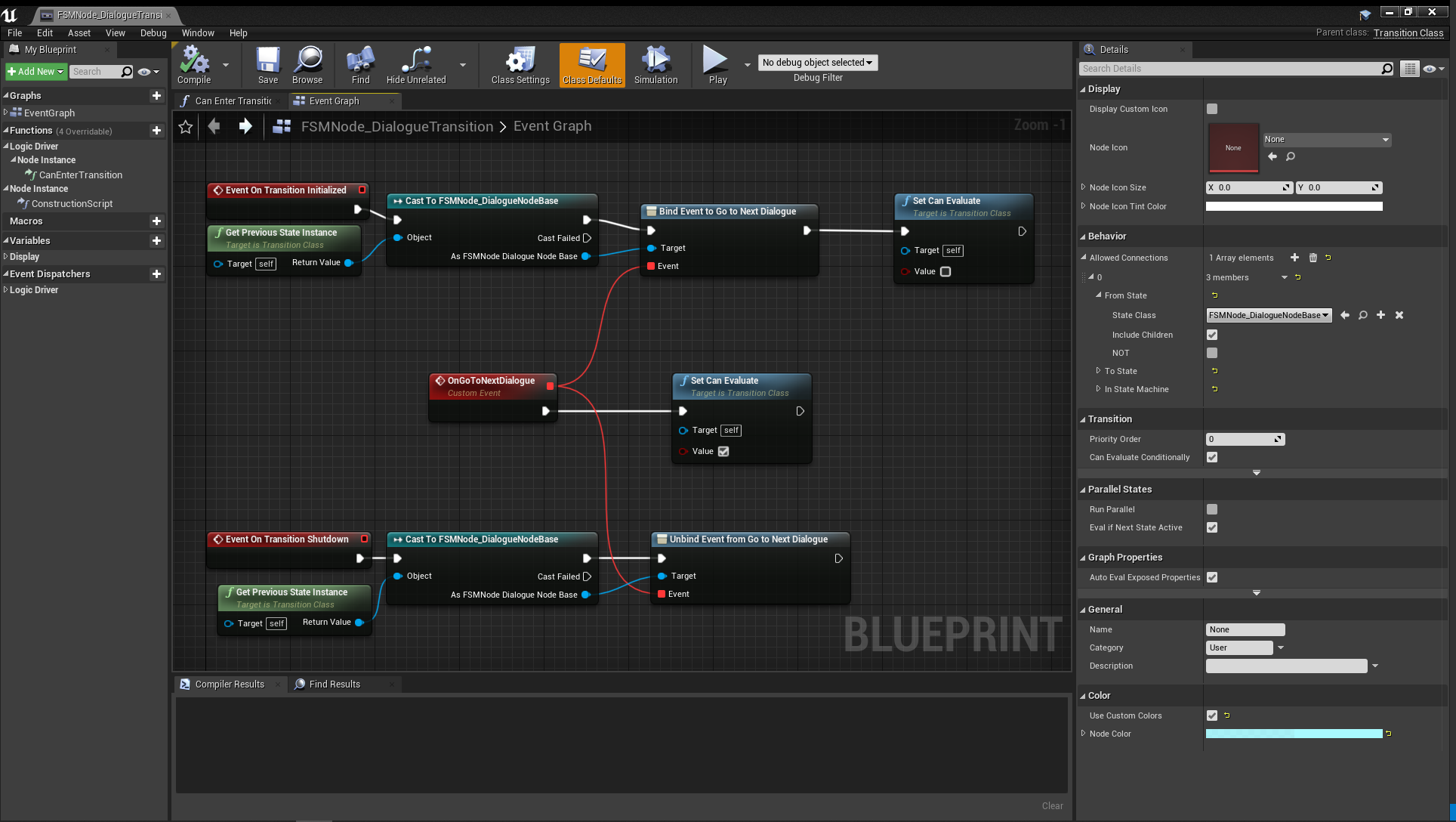Image resolution: width=1456 pixels, height=822 pixels.
Task: Enable Display Custom Icon checkbox
Action: [x=1212, y=109]
